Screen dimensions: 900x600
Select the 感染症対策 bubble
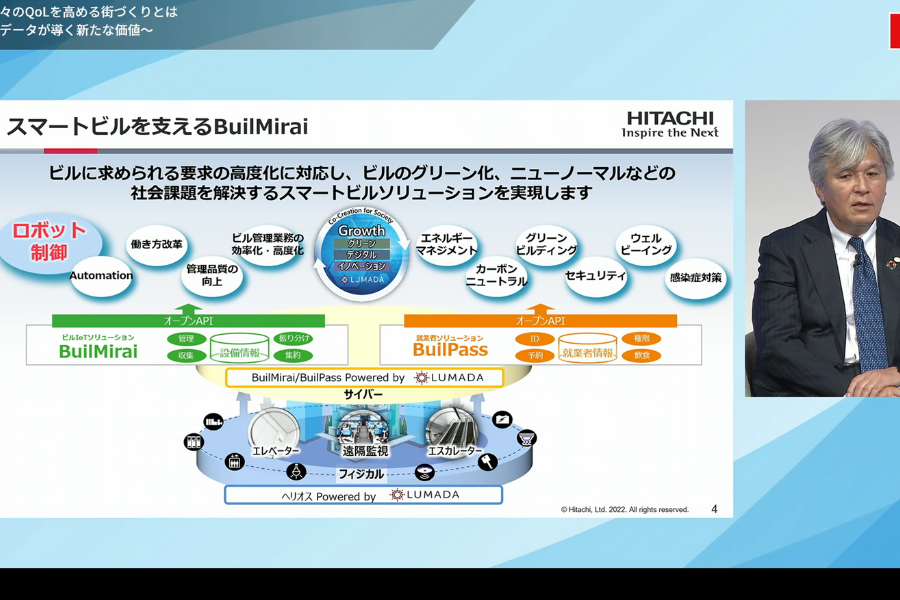pyautogui.click(x=696, y=278)
